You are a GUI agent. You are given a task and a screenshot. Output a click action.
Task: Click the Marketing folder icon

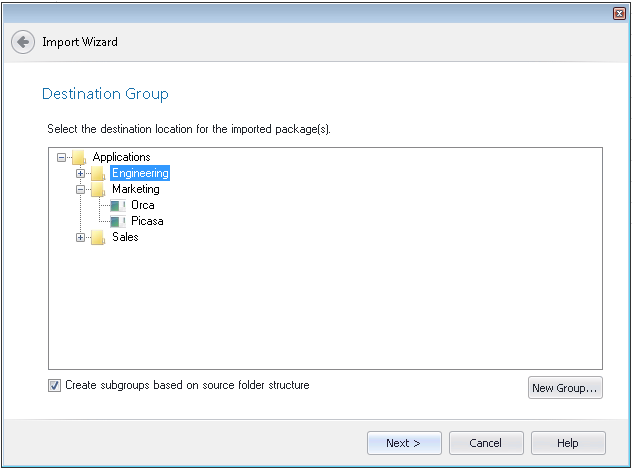[x=97, y=189]
